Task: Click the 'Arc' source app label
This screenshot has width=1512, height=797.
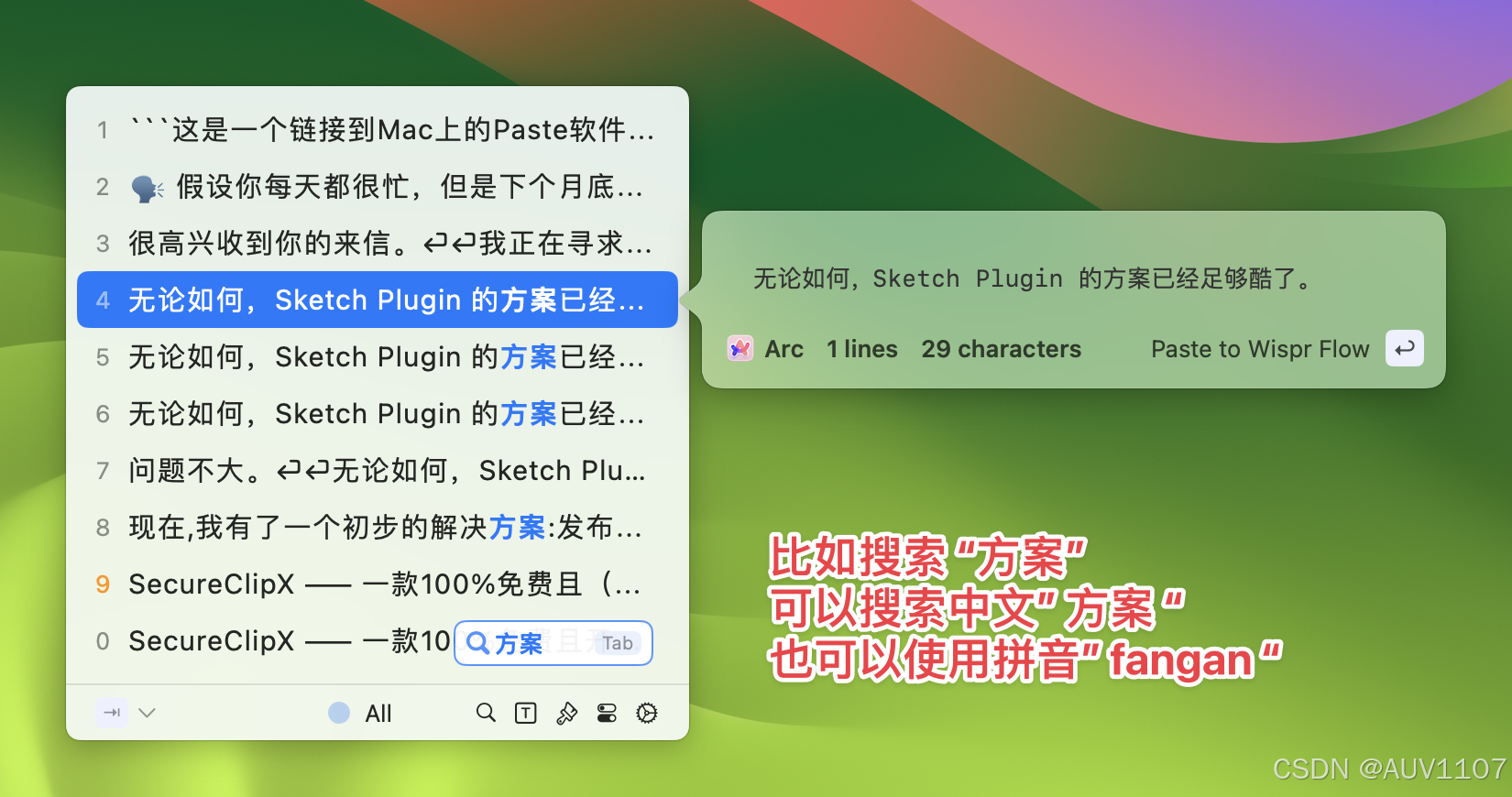Action: point(784,349)
